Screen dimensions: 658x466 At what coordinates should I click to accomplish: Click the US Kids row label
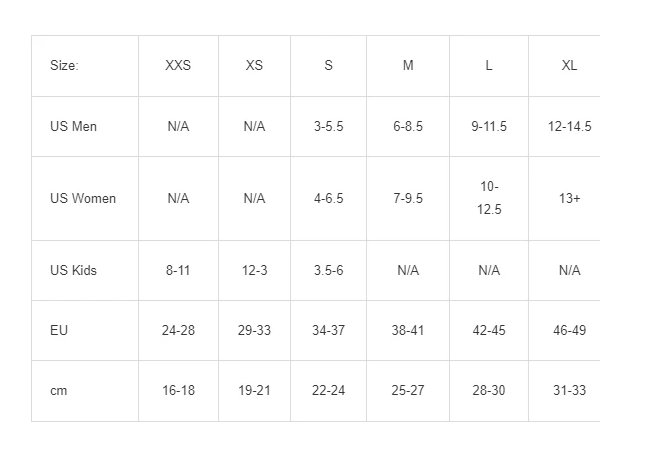click(x=73, y=270)
